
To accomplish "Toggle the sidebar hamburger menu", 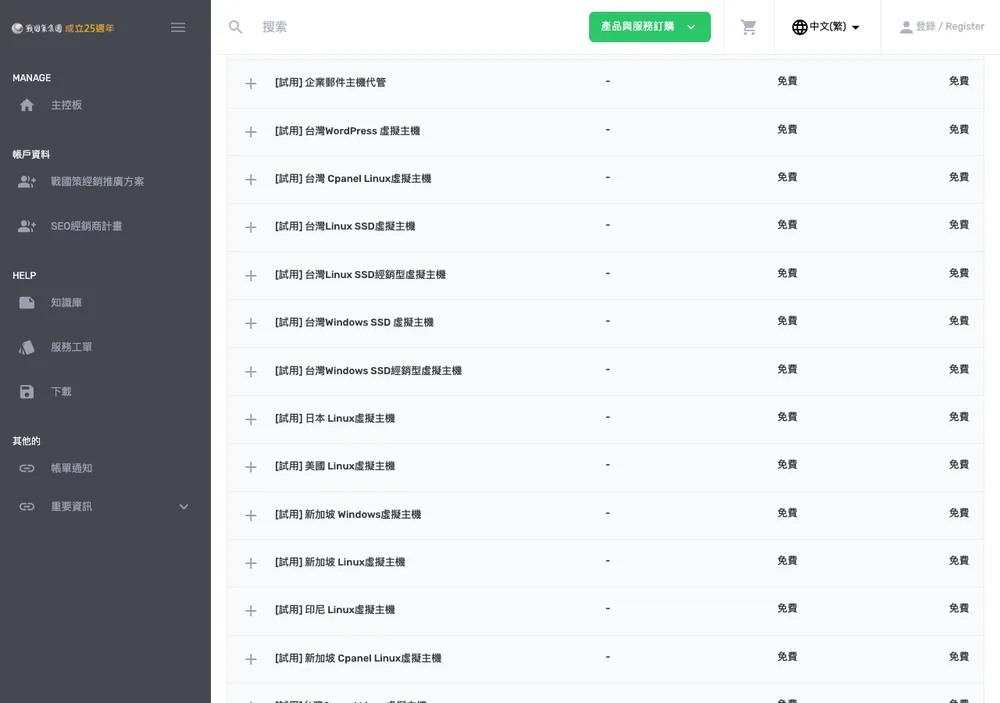I will coord(178,27).
